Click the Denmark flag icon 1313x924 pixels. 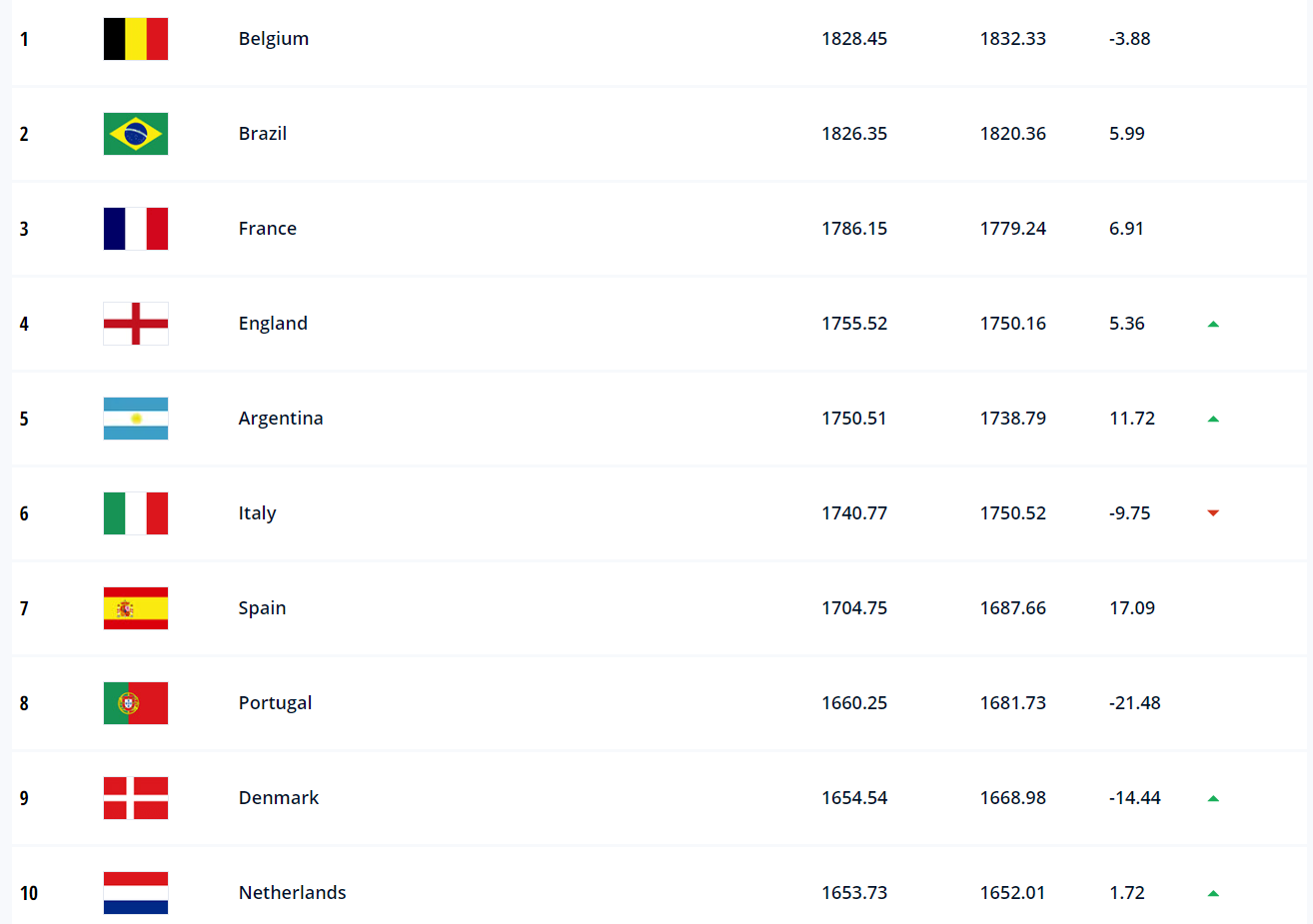pyautogui.click(x=136, y=798)
